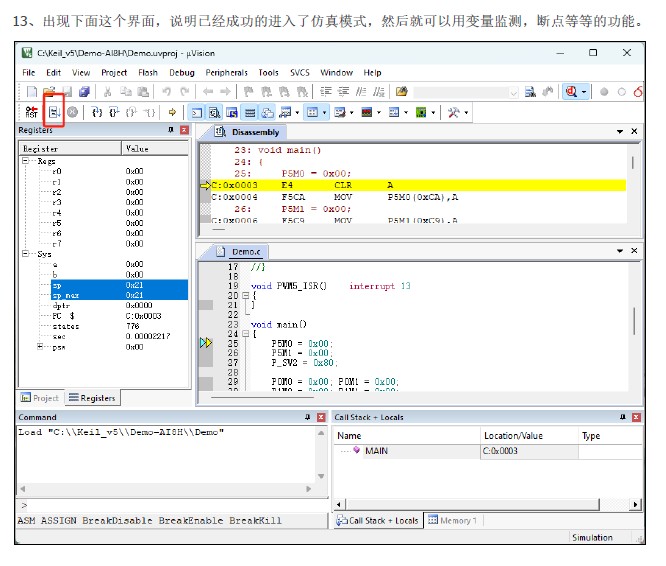
Task: Collapse the Regs tree node
Action: click(25, 161)
